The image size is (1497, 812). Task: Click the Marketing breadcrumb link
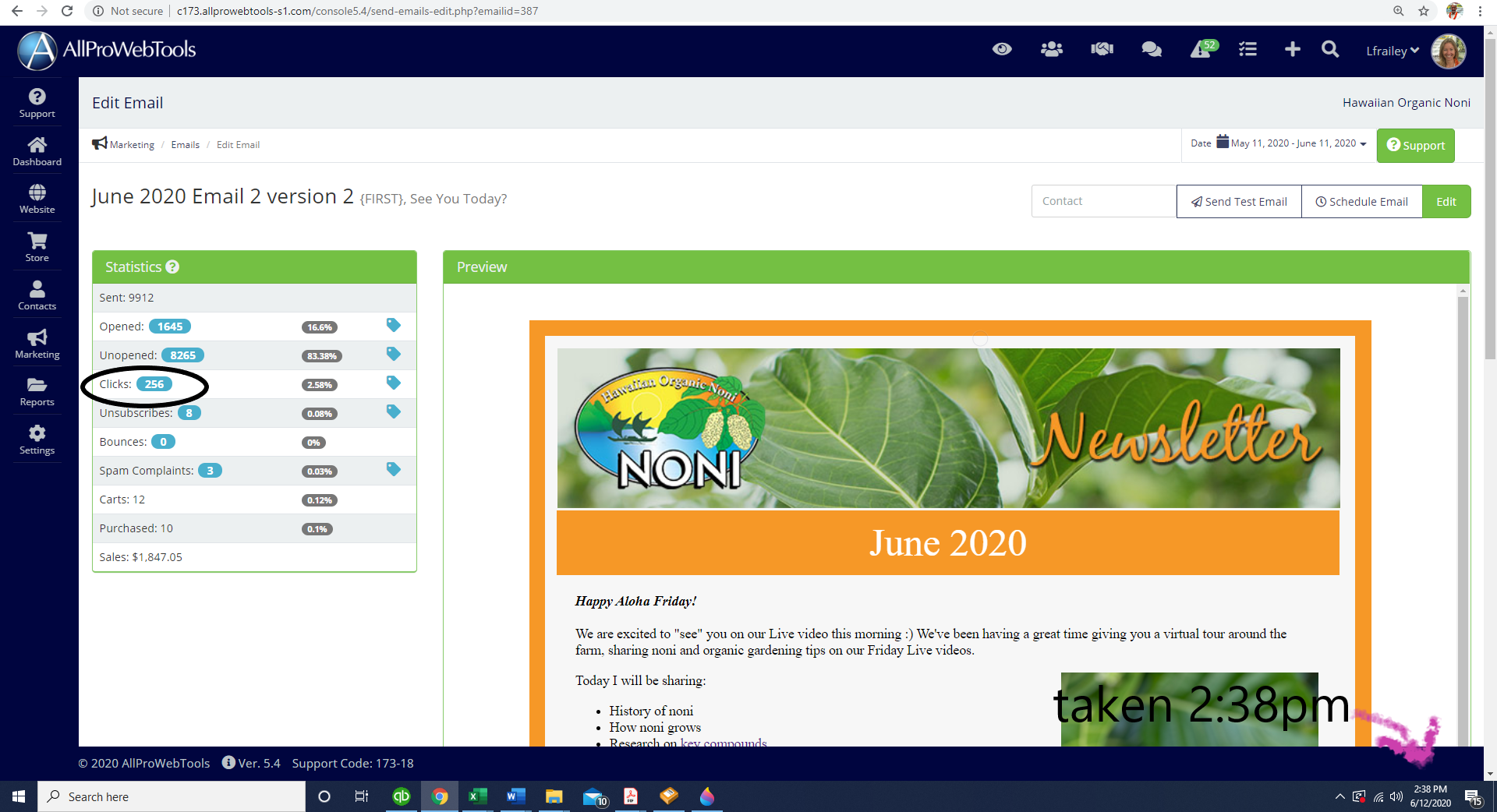[132, 144]
